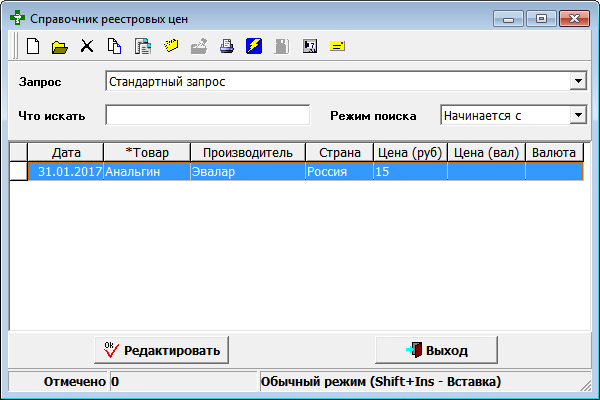Sort by the *Товар column header
Screen dimensions: 600x400
pos(147,152)
